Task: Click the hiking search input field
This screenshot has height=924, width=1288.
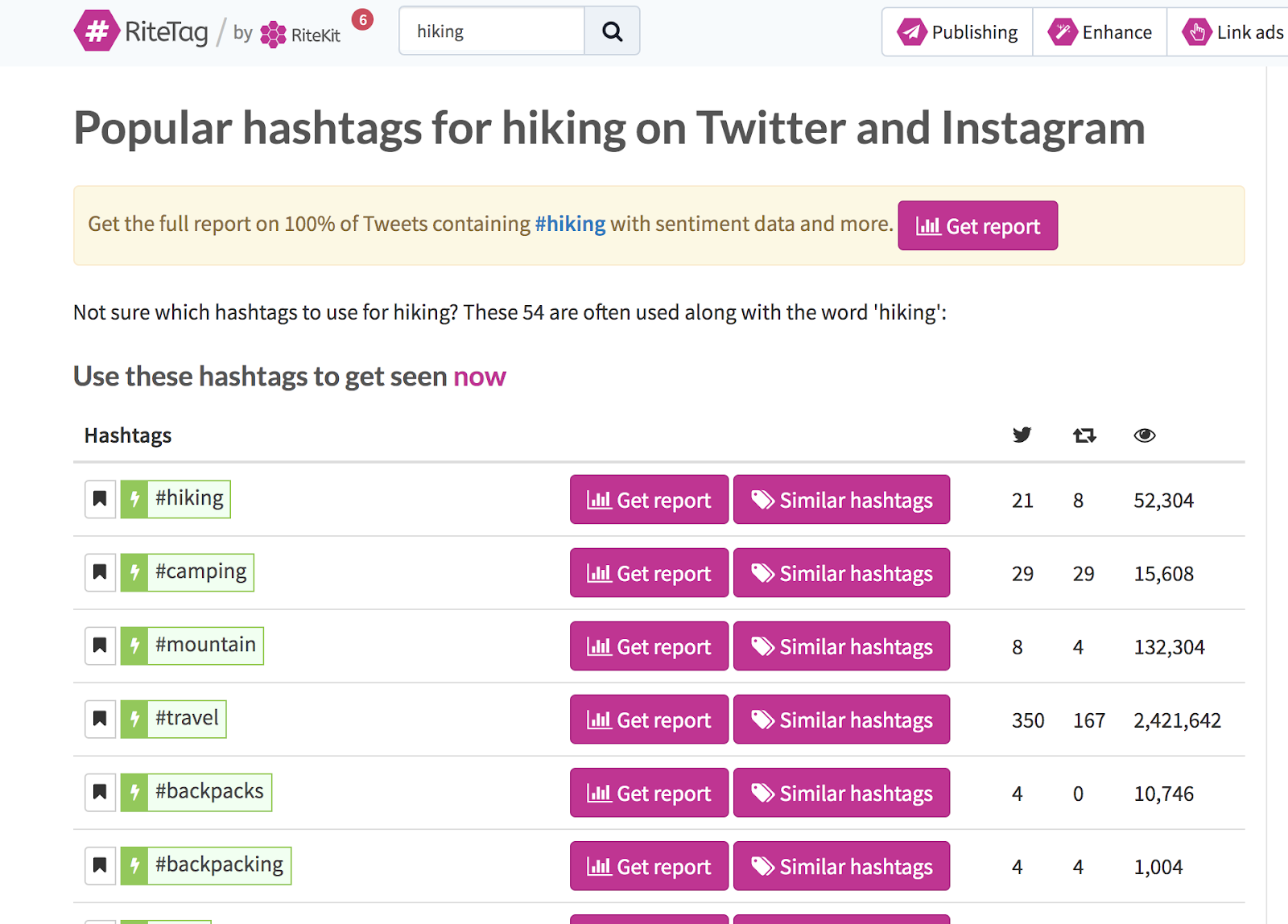Action: point(492,31)
